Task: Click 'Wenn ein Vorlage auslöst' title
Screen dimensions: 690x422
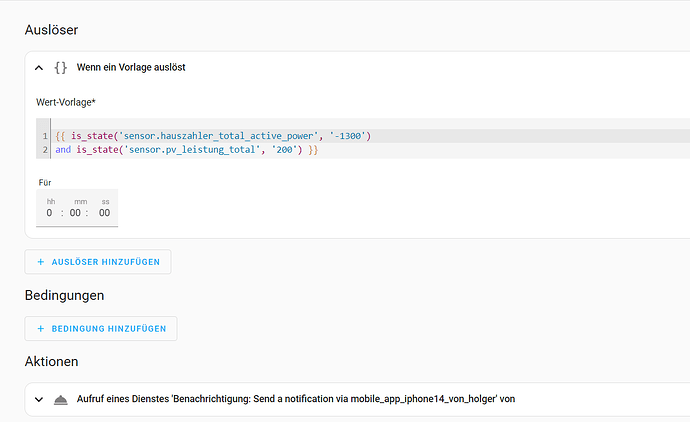Action: click(131, 67)
